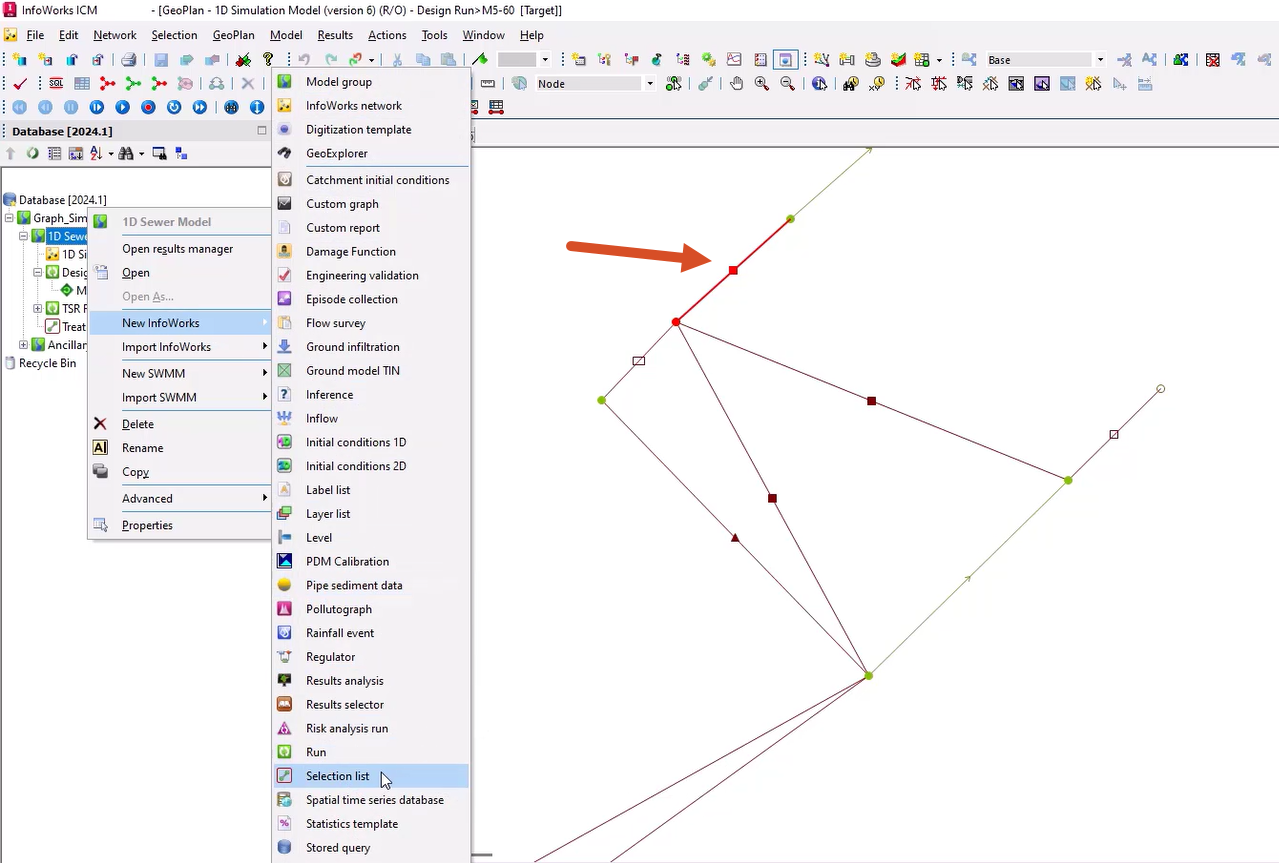Viewport: 1279px width, 863px height.
Task: Click the Find in GeoPlan binoculars icon
Action: click(850, 84)
